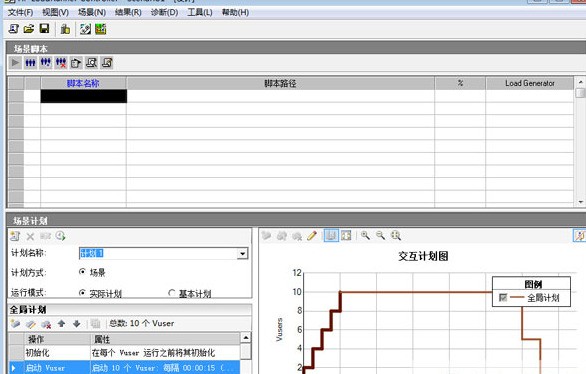This screenshot has height=374, width=586.
Task: Click the View Script icon in script toolbar
Action: click(107, 62)
